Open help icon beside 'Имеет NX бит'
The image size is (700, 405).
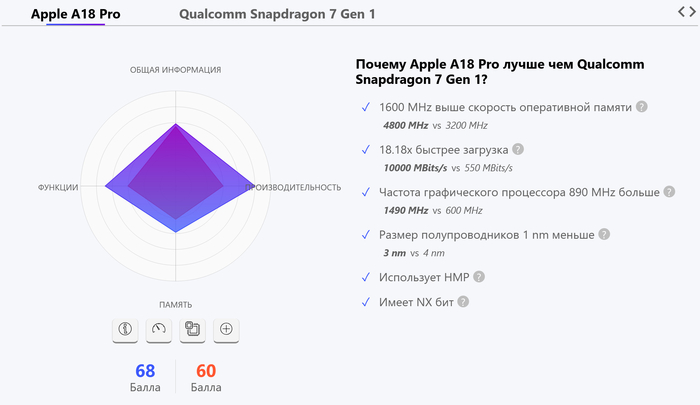coord(463,301)
